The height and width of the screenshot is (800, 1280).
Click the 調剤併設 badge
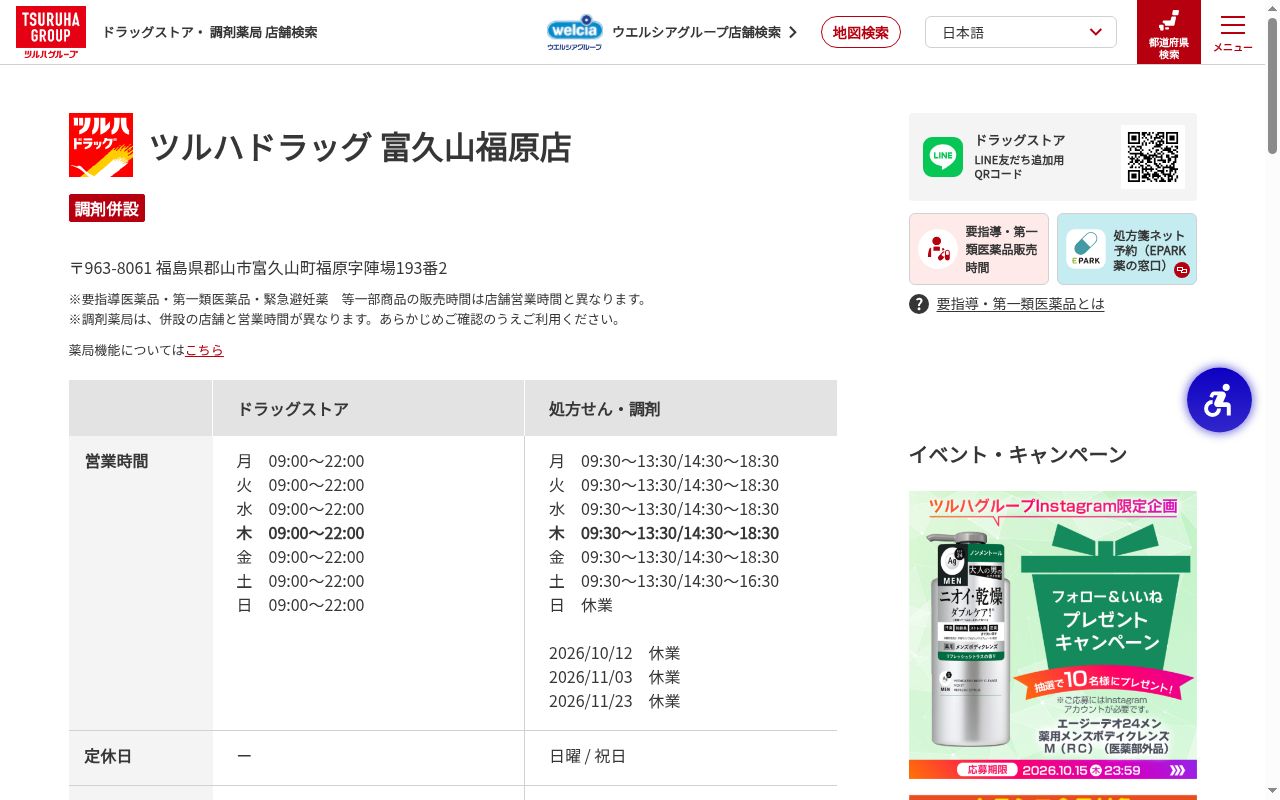pos(107,208)
